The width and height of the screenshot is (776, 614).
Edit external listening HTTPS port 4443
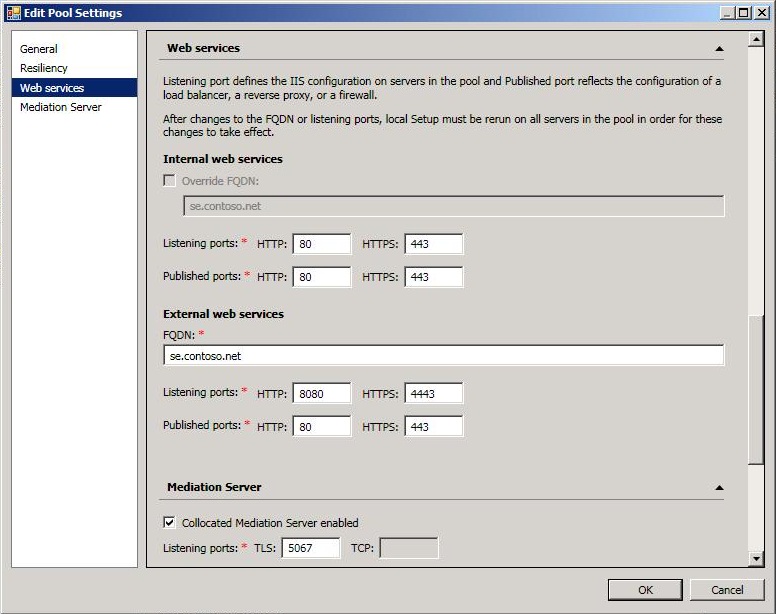(434, 394)
